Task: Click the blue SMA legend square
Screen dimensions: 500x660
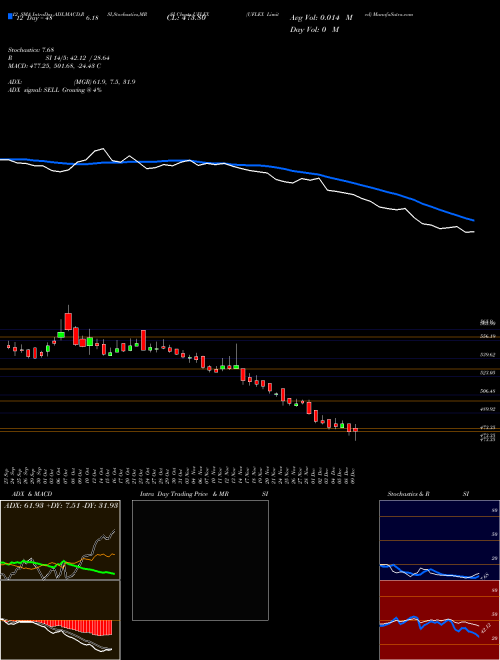Action: click(10, 17)
